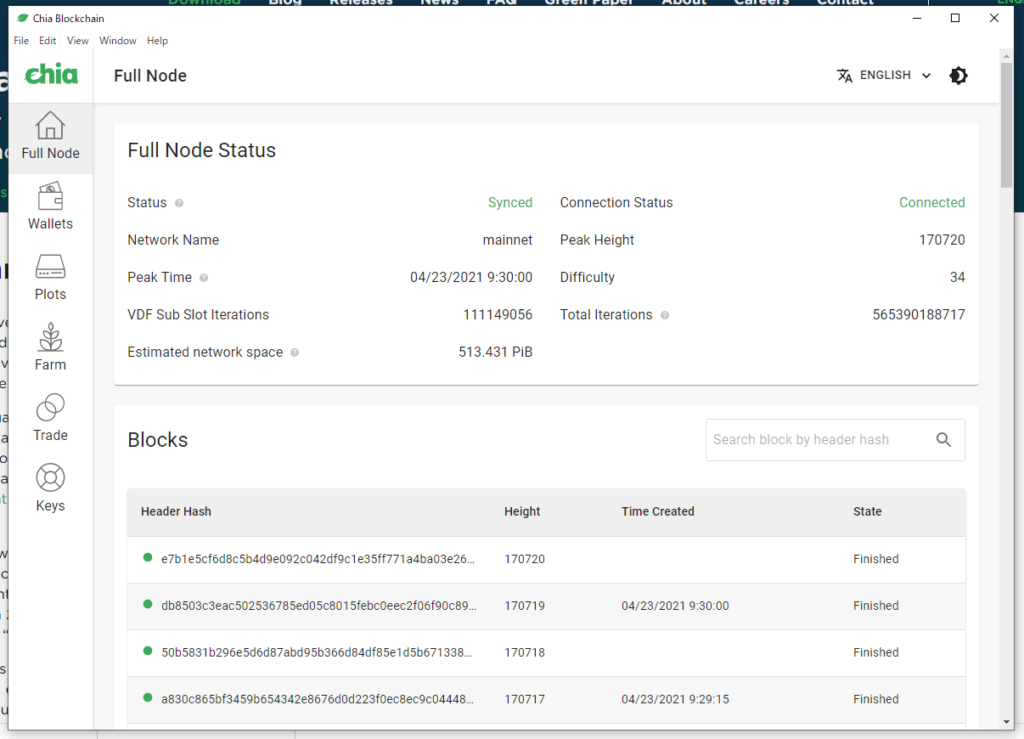Open the Help menu

157,41
